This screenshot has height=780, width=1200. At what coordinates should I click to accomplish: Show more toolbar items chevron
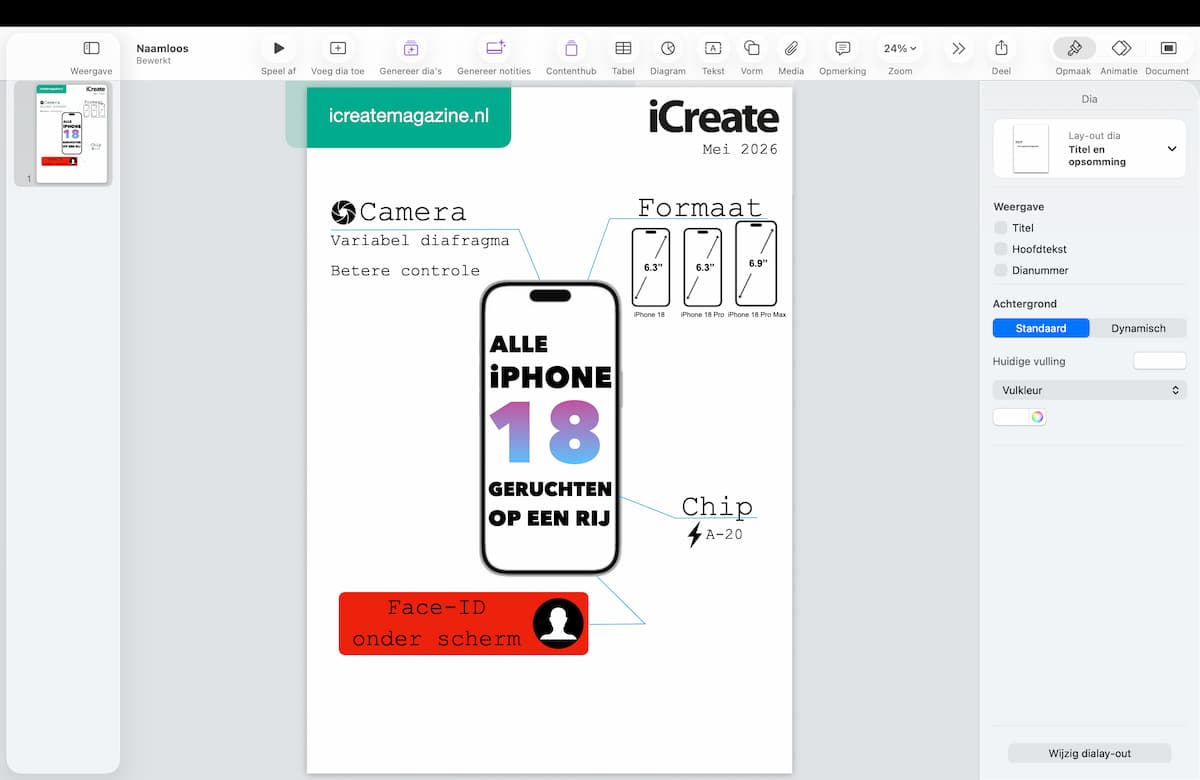959,48
